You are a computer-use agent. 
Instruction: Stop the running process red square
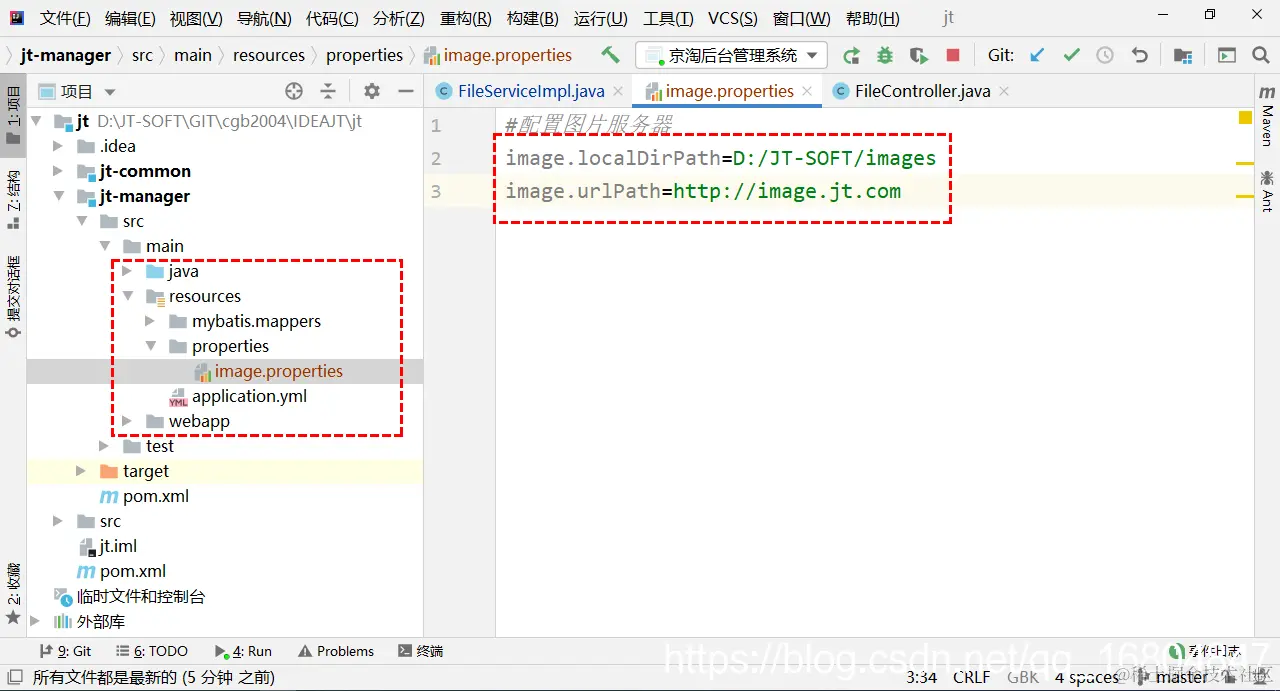click(953, 56)
